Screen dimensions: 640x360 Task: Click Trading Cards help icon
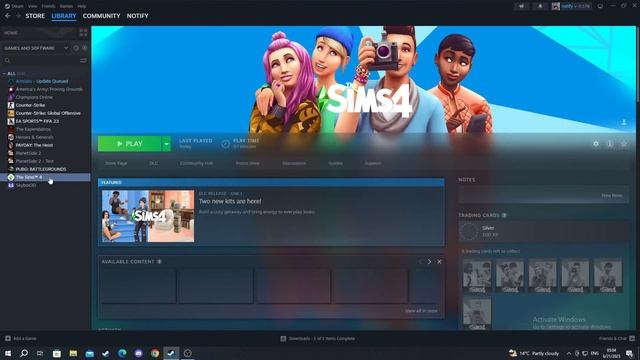(x=504, y=215)
